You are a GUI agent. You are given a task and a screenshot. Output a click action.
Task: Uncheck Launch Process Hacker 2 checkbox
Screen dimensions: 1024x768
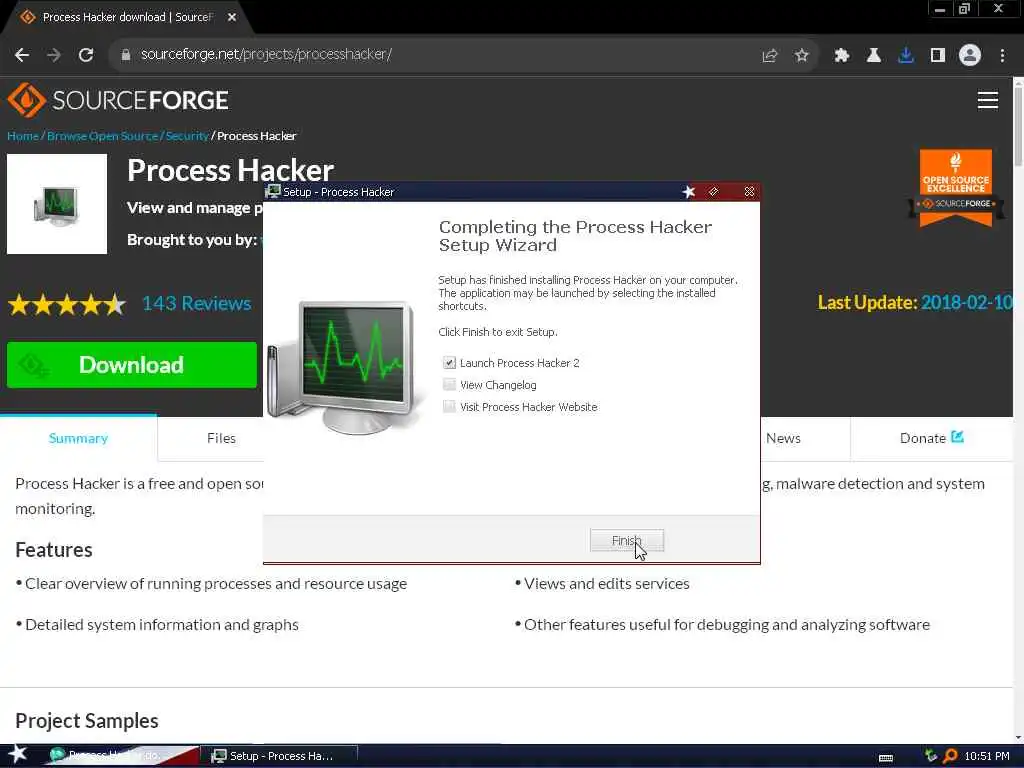click(449, 362)
